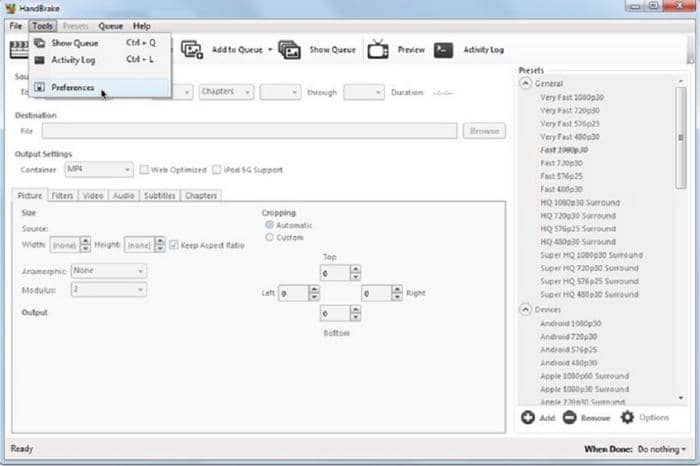
Task: Open the Queue menu
Action: pyautogui.click(x=110, y=26)
